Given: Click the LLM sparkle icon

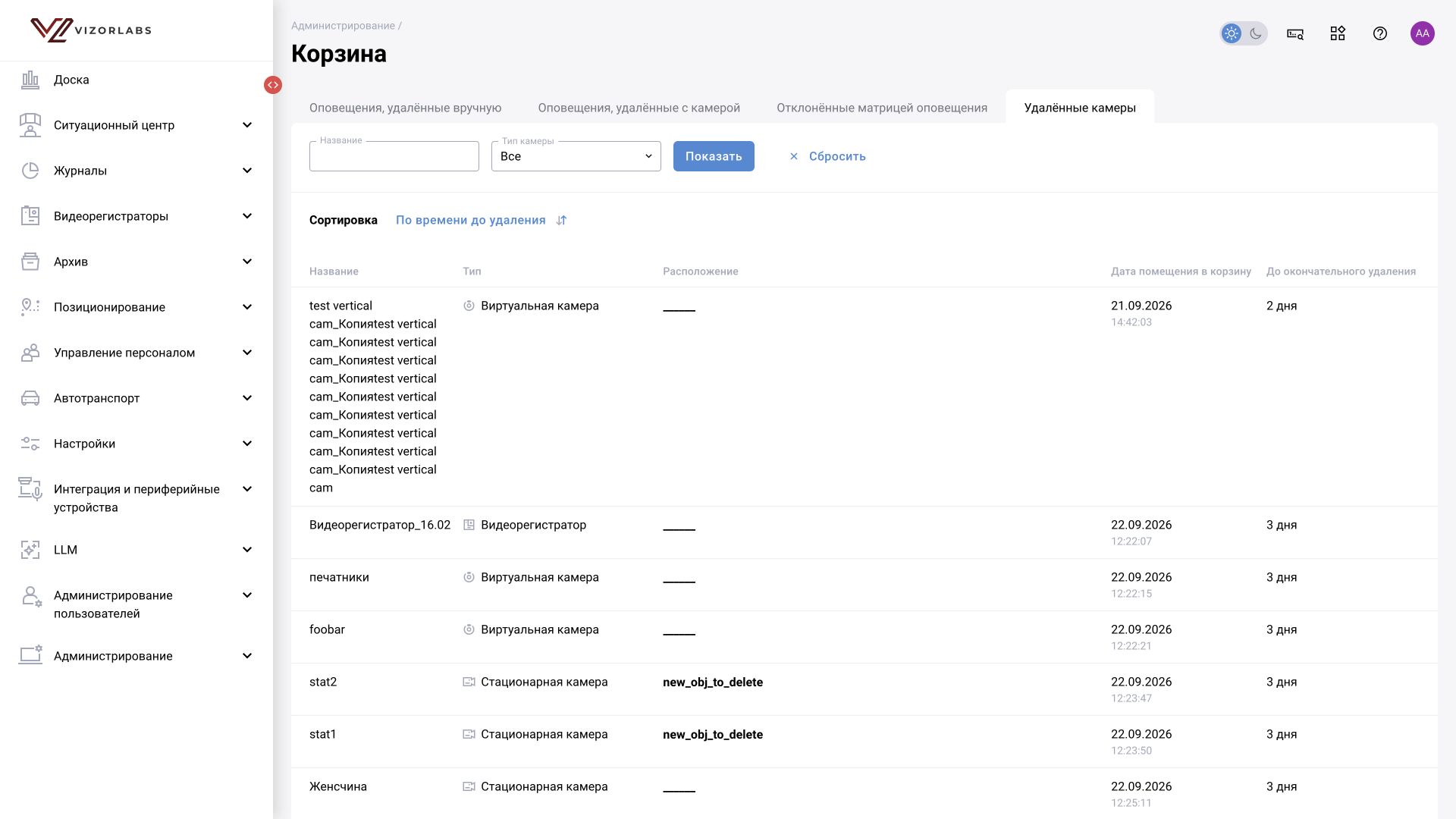Looking at the screenshot, I should click(x=30, y=550).
